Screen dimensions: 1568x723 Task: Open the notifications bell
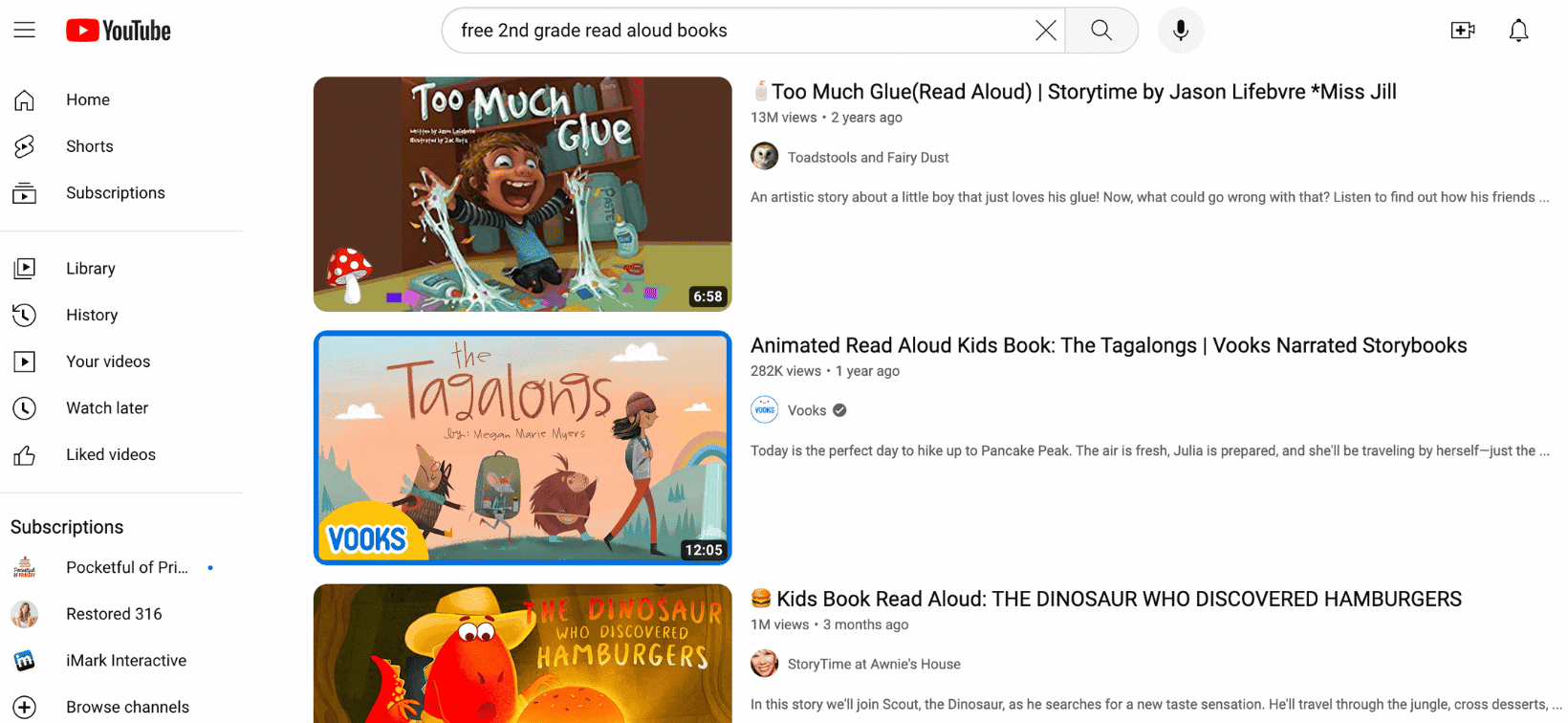[x=1518, y=31]
